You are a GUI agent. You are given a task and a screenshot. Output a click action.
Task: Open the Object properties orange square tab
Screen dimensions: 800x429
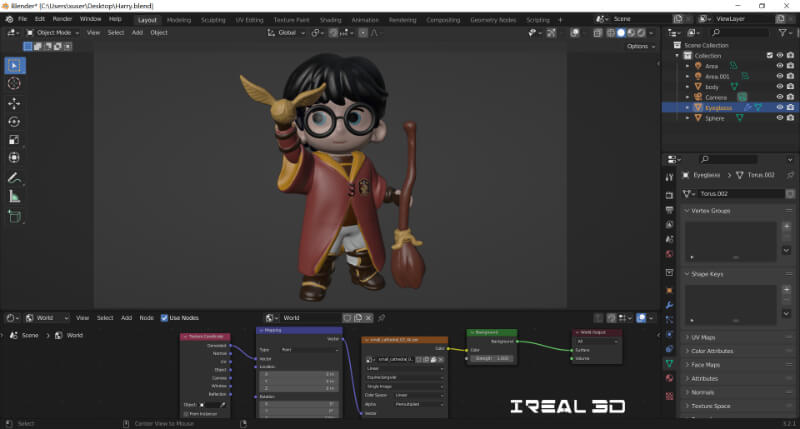click(x=669, y=290)
